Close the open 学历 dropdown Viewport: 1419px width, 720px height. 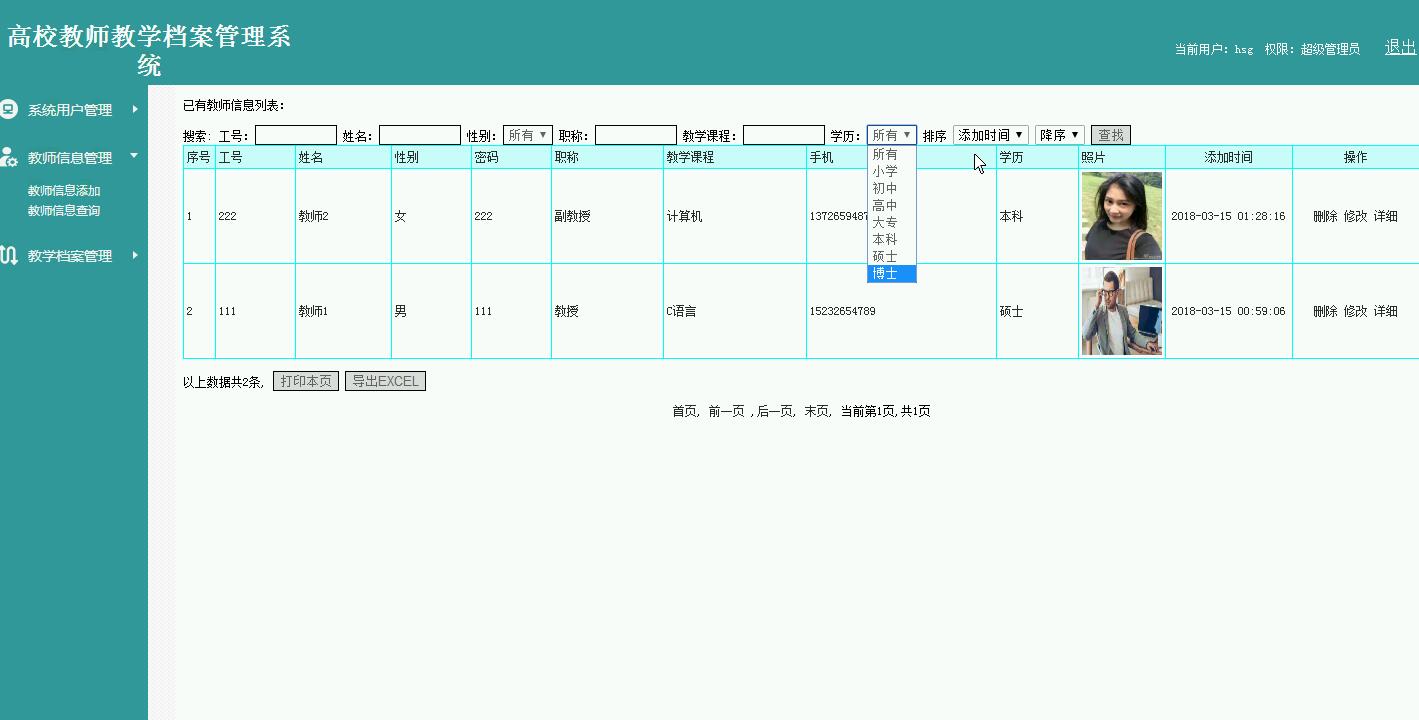tap(892, 135)
